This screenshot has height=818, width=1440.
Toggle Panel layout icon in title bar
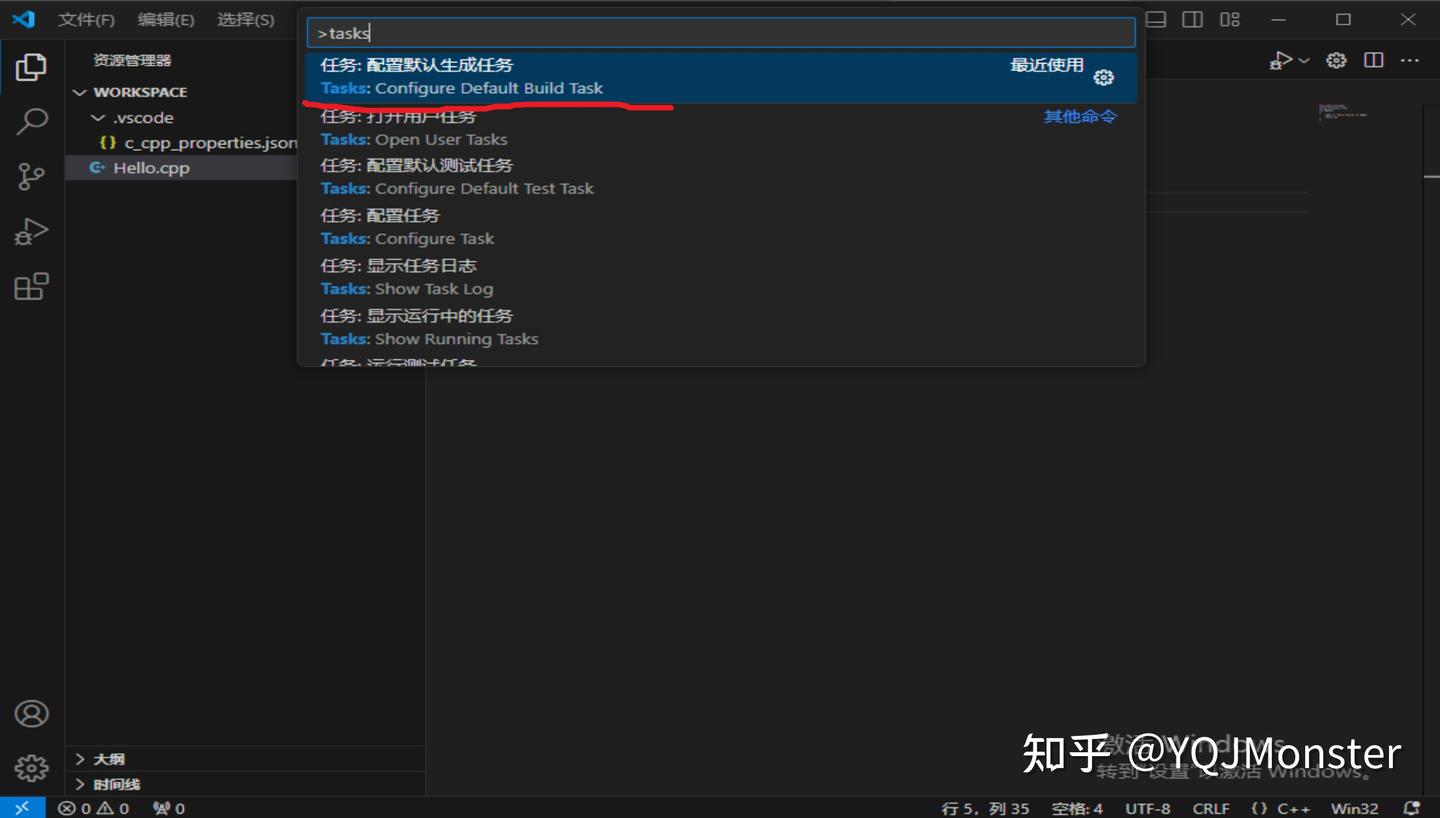coord(1154,19)
